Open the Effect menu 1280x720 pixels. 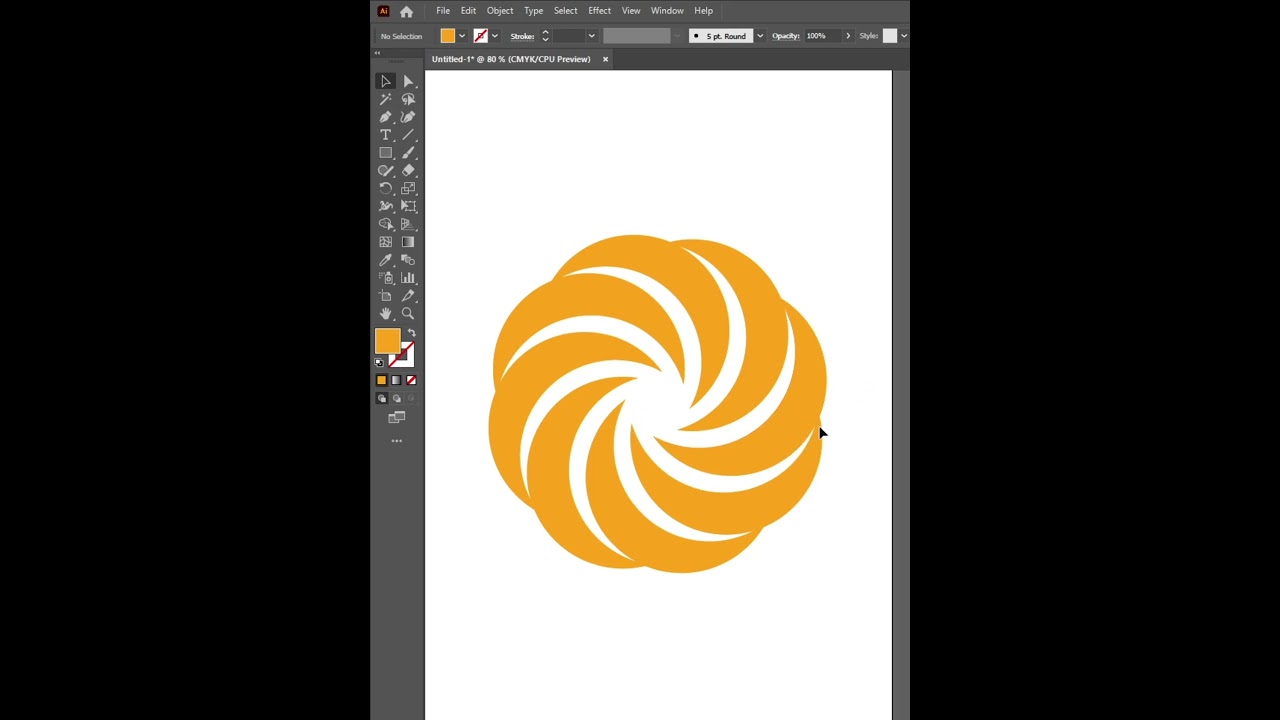(x=600, y=11)
